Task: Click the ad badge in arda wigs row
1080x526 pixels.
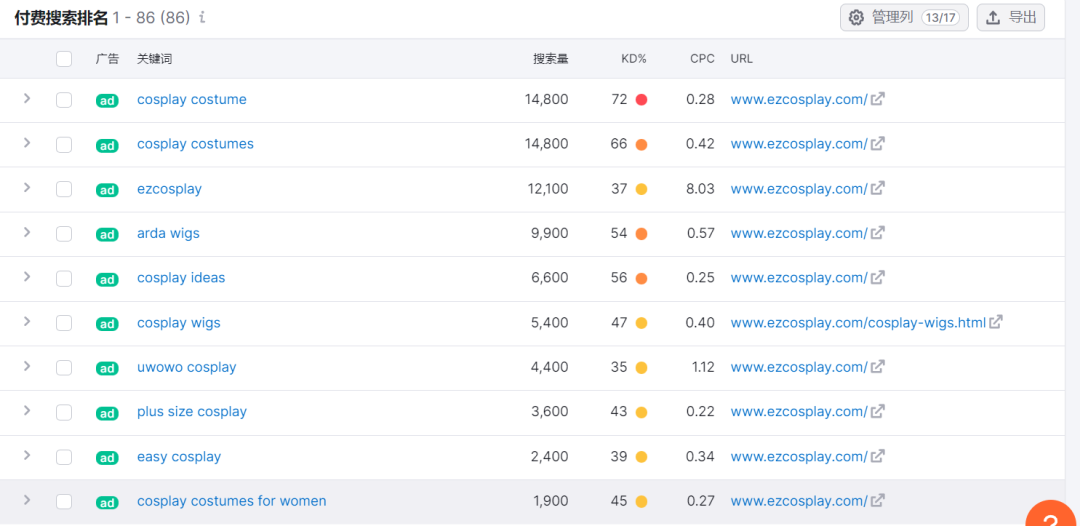Action: tap(107, 234)
